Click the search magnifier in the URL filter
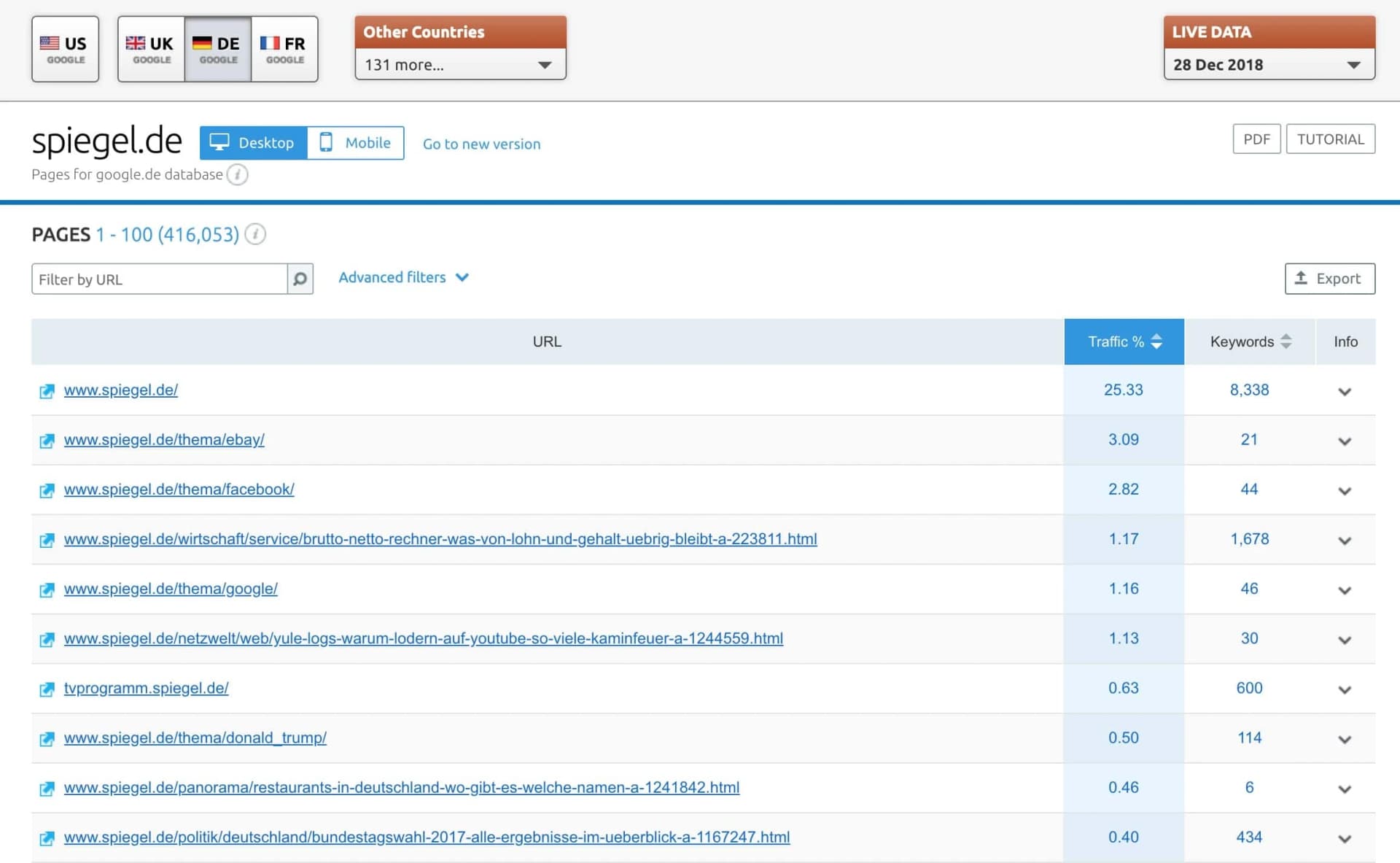The width and height of the screenshot is (1400, 863). pyautogui.click(x=300, y=279)
